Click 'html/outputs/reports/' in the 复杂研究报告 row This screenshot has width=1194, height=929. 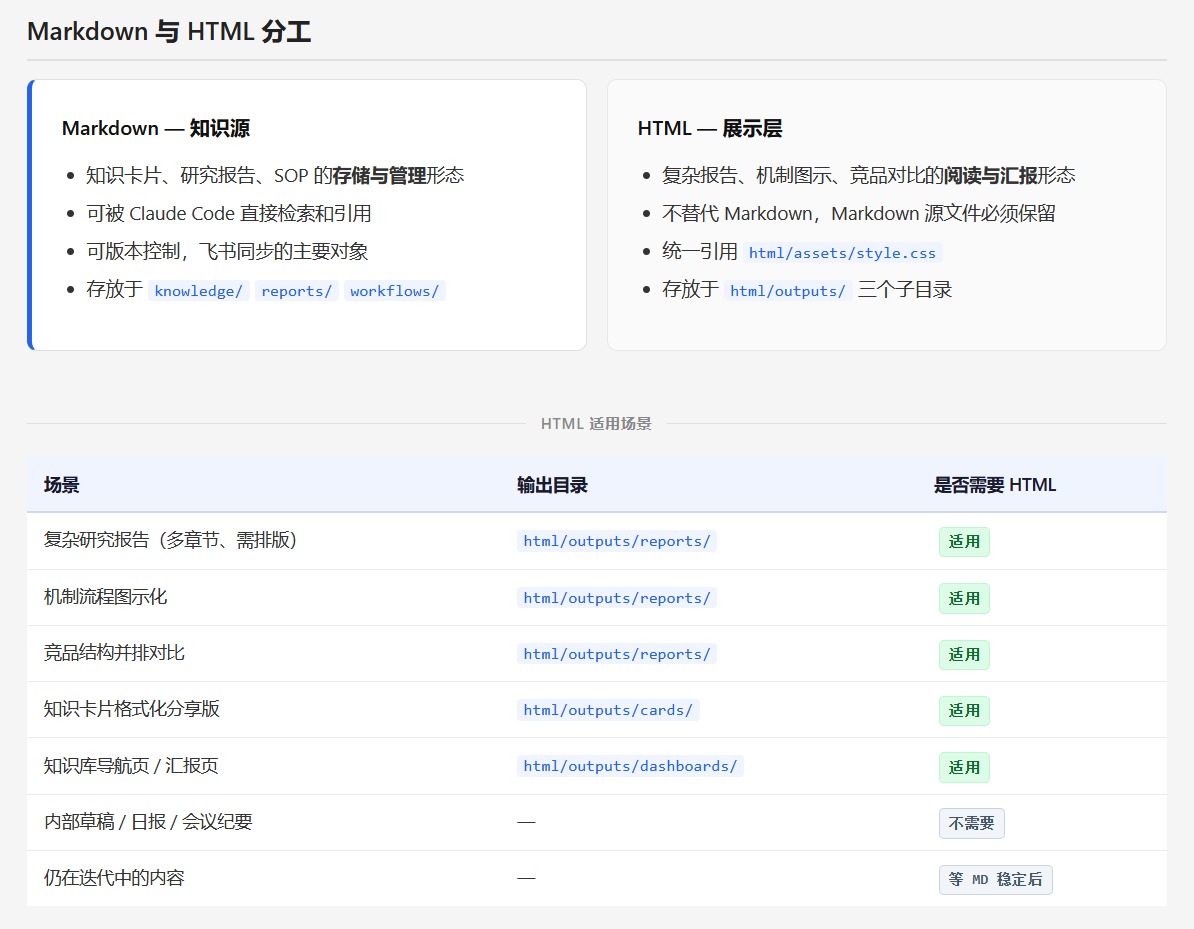(x=617, y=541)
